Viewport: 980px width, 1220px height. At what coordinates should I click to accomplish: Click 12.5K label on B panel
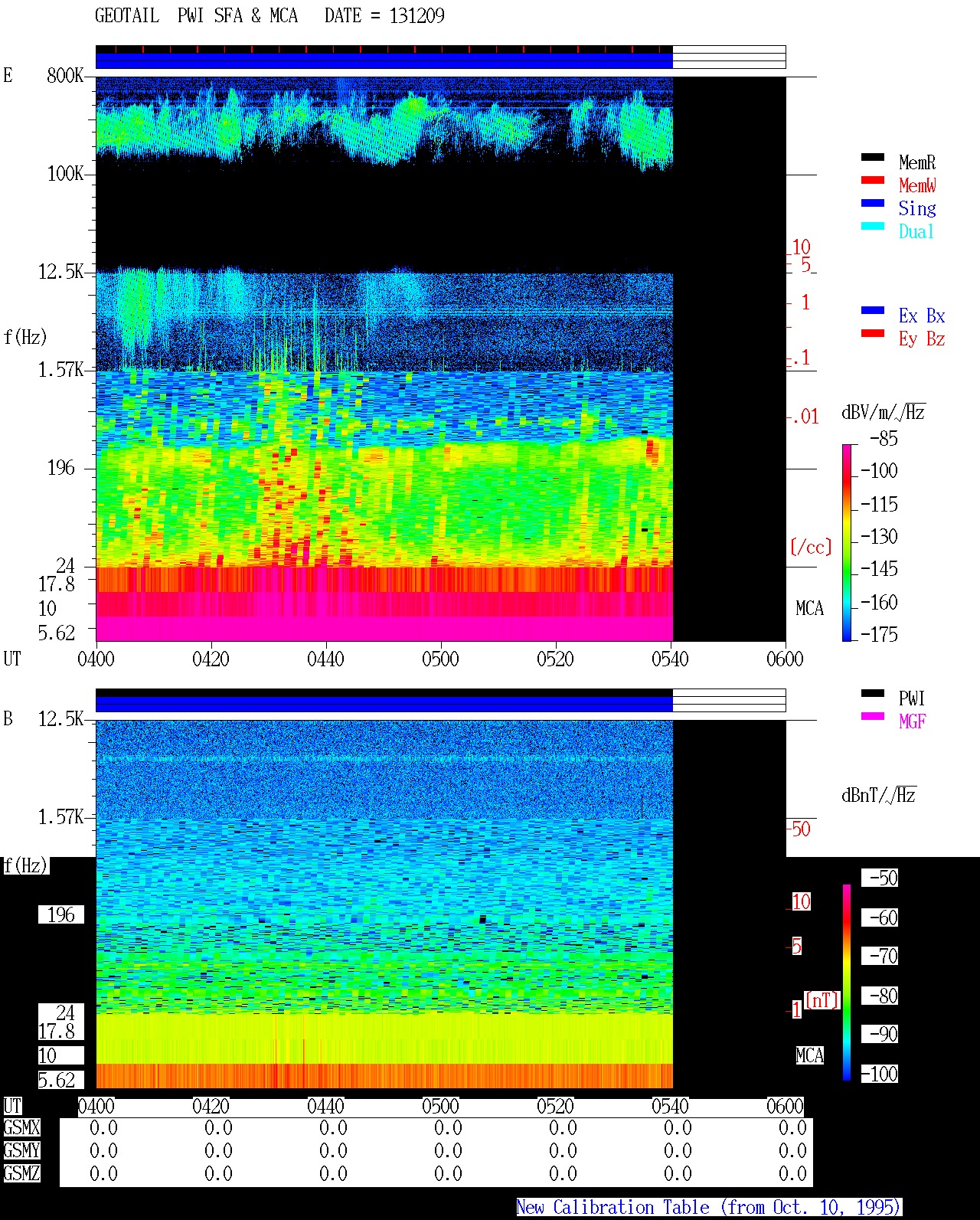click(x=60, y=718)
